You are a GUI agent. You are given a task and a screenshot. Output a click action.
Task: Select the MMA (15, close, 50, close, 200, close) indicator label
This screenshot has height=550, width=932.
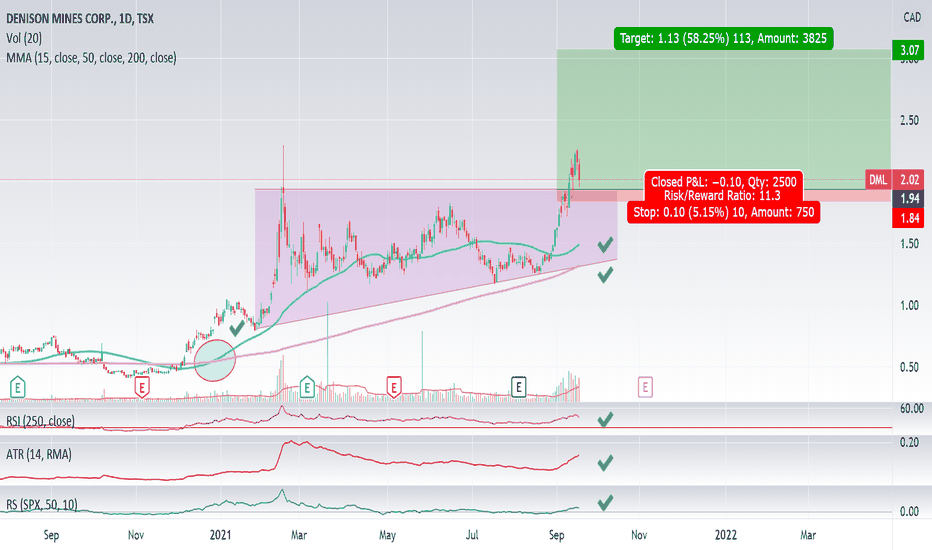coord(91,58)
